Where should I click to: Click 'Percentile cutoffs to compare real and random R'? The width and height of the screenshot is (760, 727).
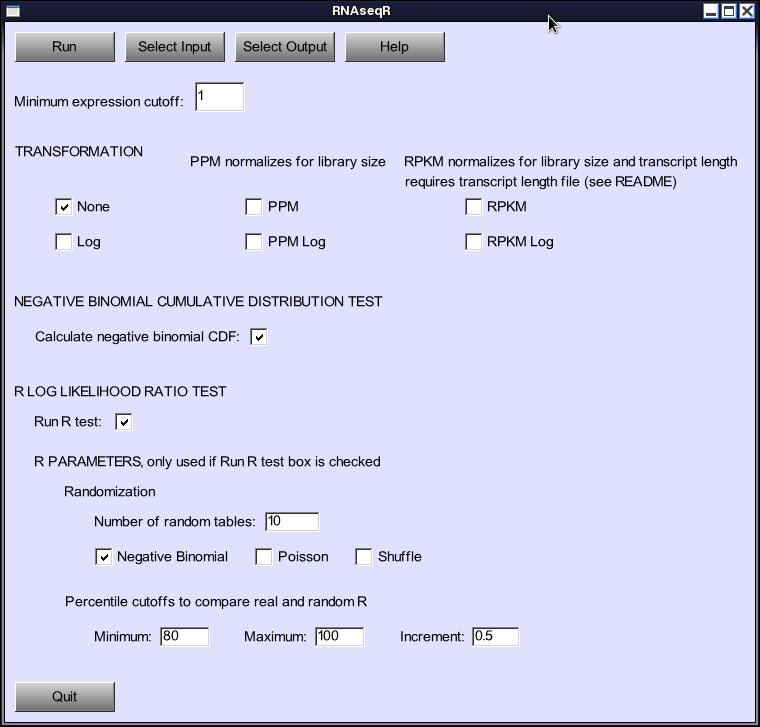click(x=216, y=602)
